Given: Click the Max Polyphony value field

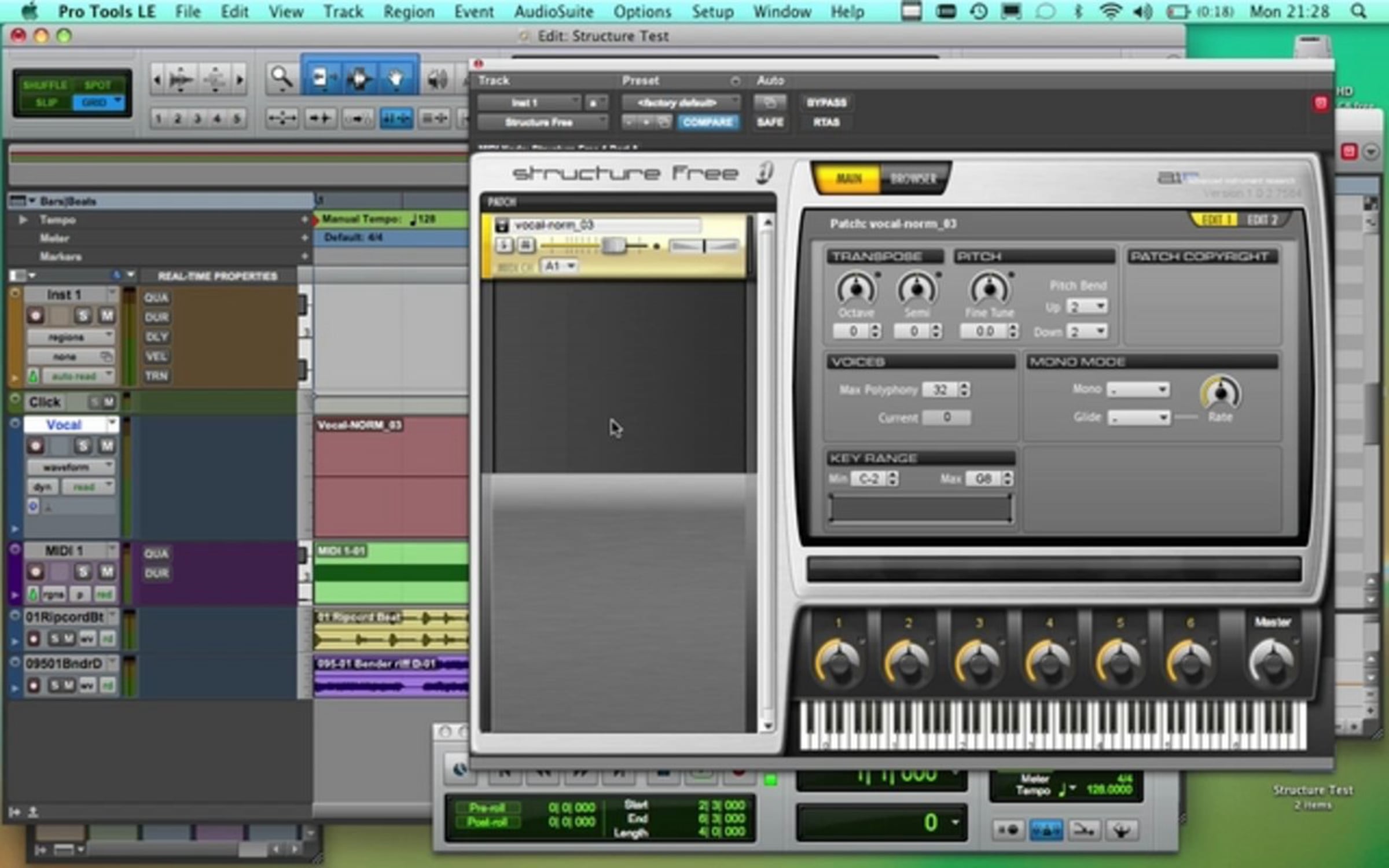Looking at the screenshot, I should 940,389.
